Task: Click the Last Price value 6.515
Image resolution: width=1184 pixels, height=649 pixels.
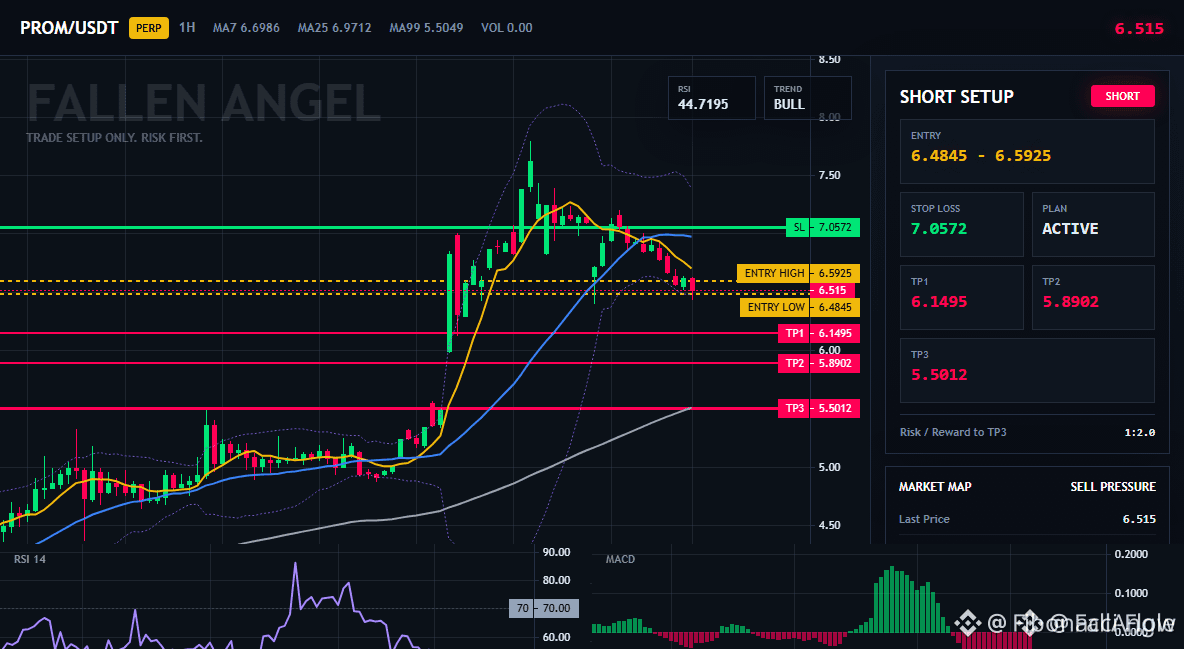Action: click(x=1139, y=519)
